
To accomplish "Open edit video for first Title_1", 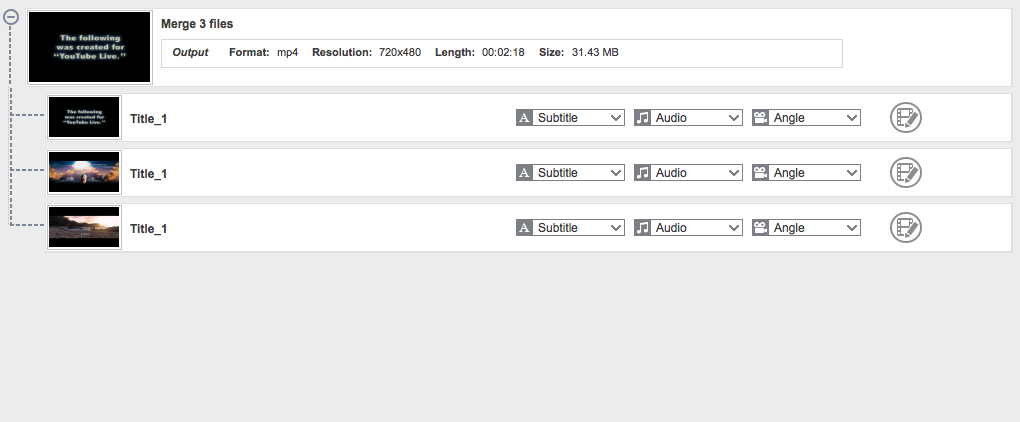I will (x=905, y=118).
